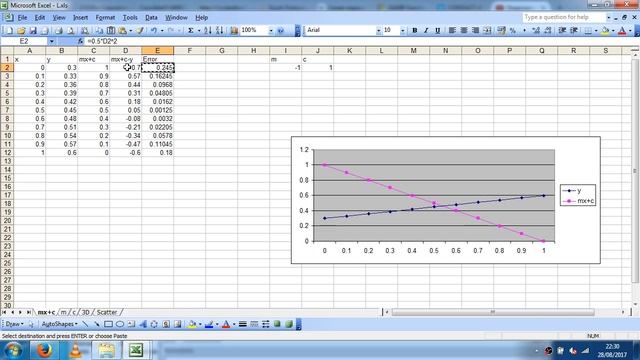Click the AutoSum sigma icon
The image size is (640, 360).
click(x=191, y=31)
